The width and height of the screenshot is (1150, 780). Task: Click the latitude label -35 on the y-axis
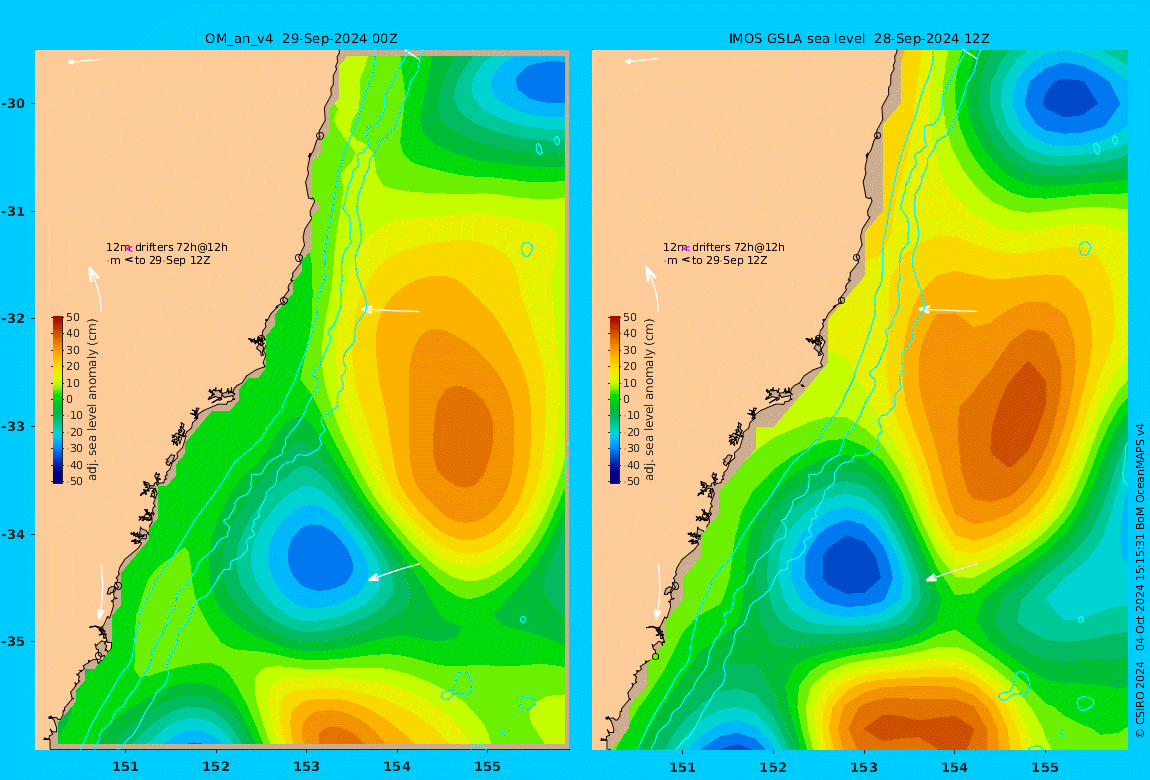12,641
